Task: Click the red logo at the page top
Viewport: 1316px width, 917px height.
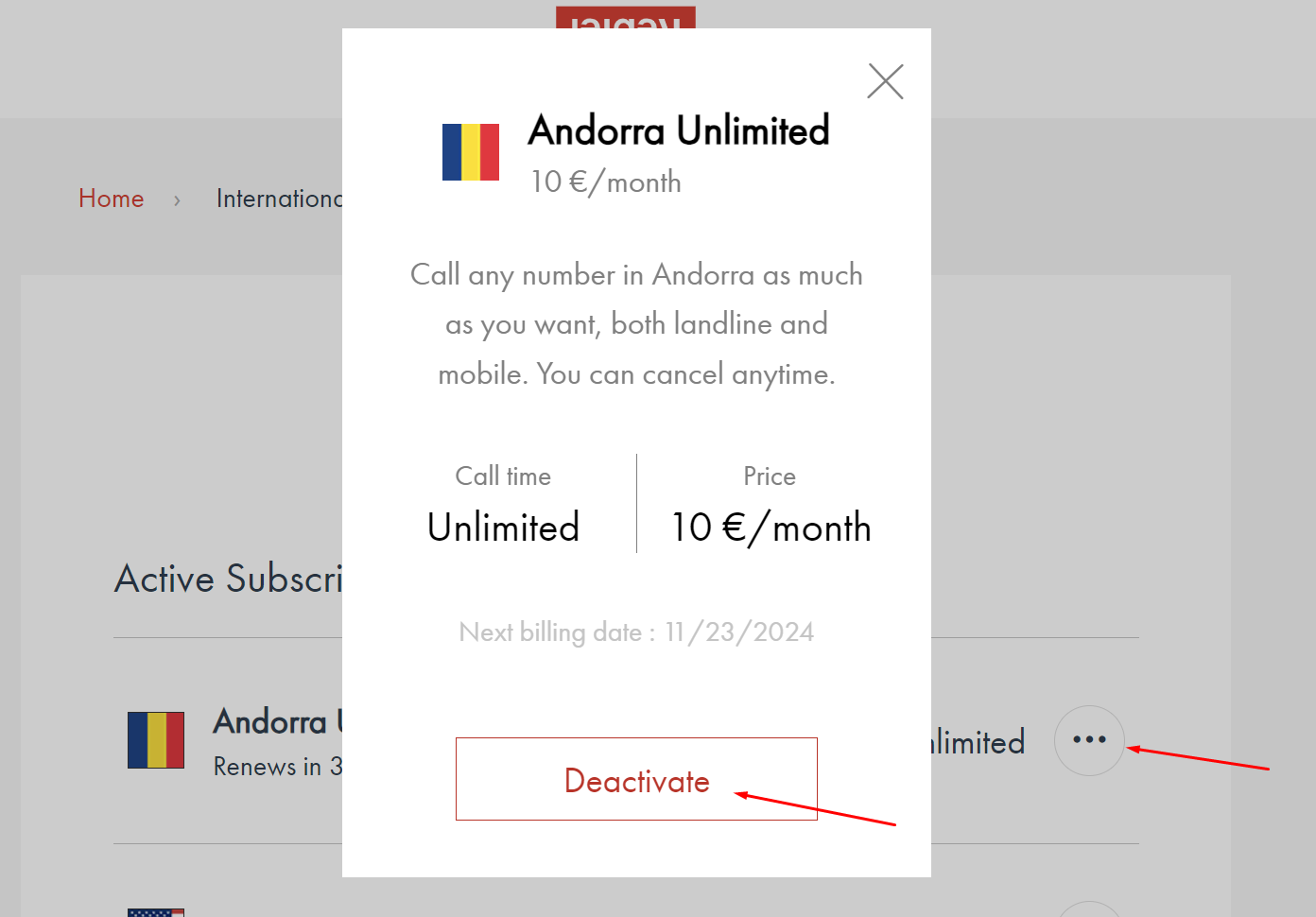Action: 626,19
